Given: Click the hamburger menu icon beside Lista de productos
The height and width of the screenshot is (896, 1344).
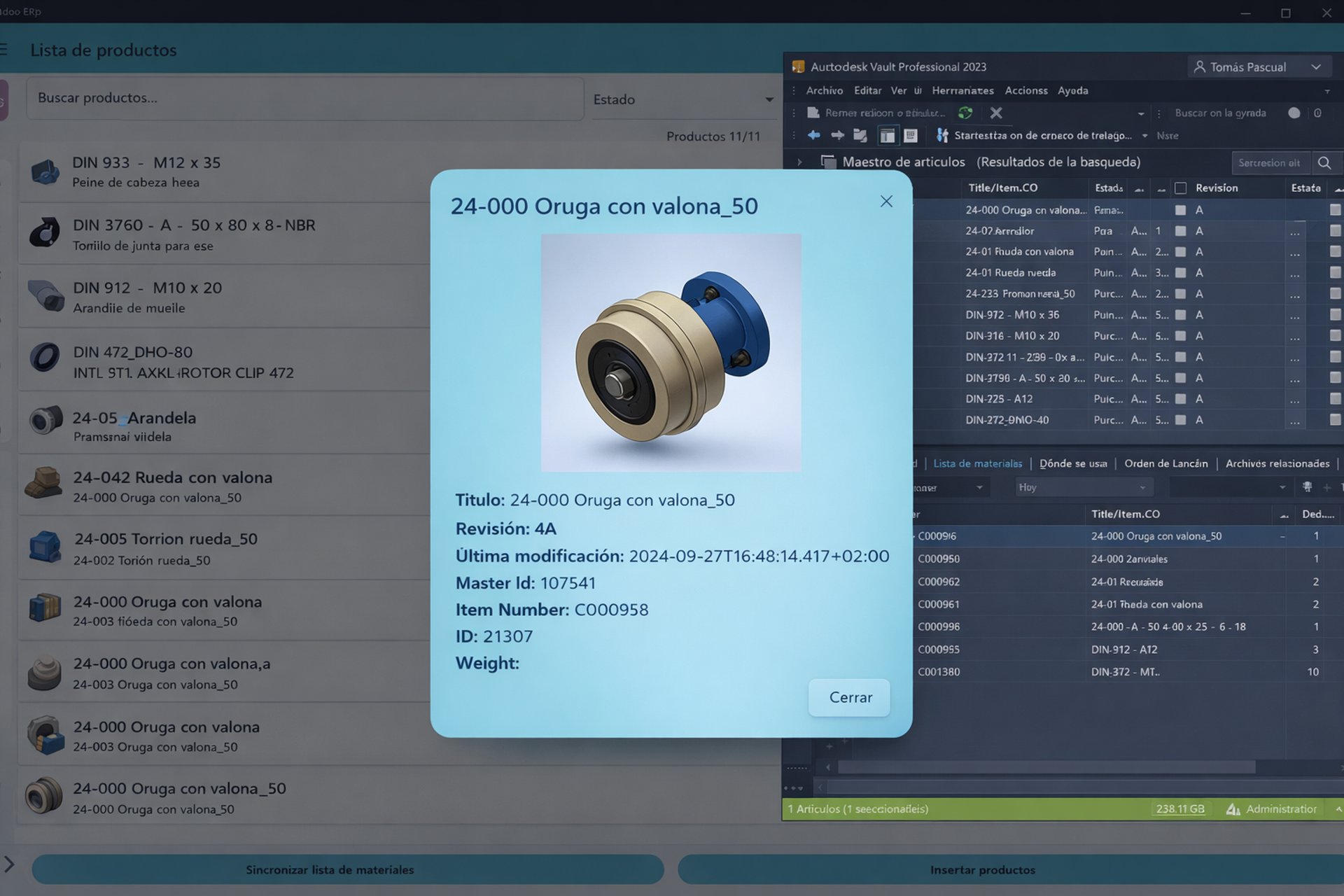Looking at the screenshot, I should pos(4,50).
